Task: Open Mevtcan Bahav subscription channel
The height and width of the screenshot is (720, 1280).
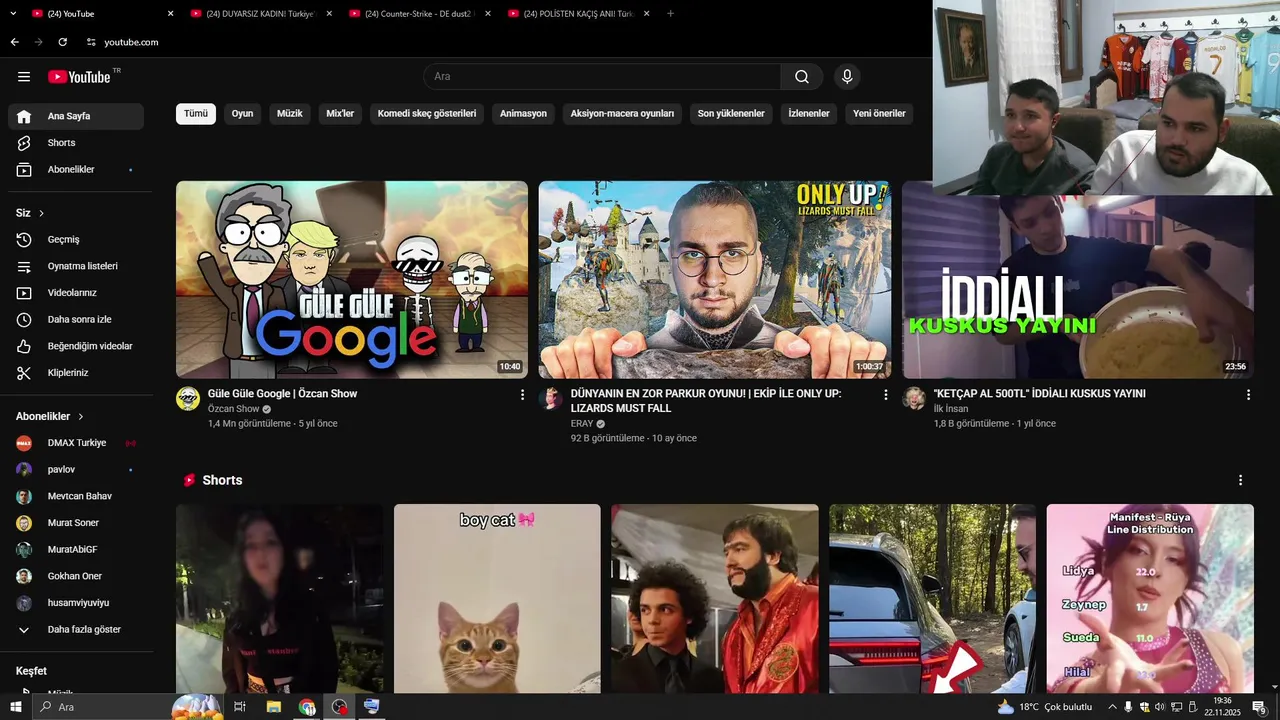Action: tap(76, 496)
